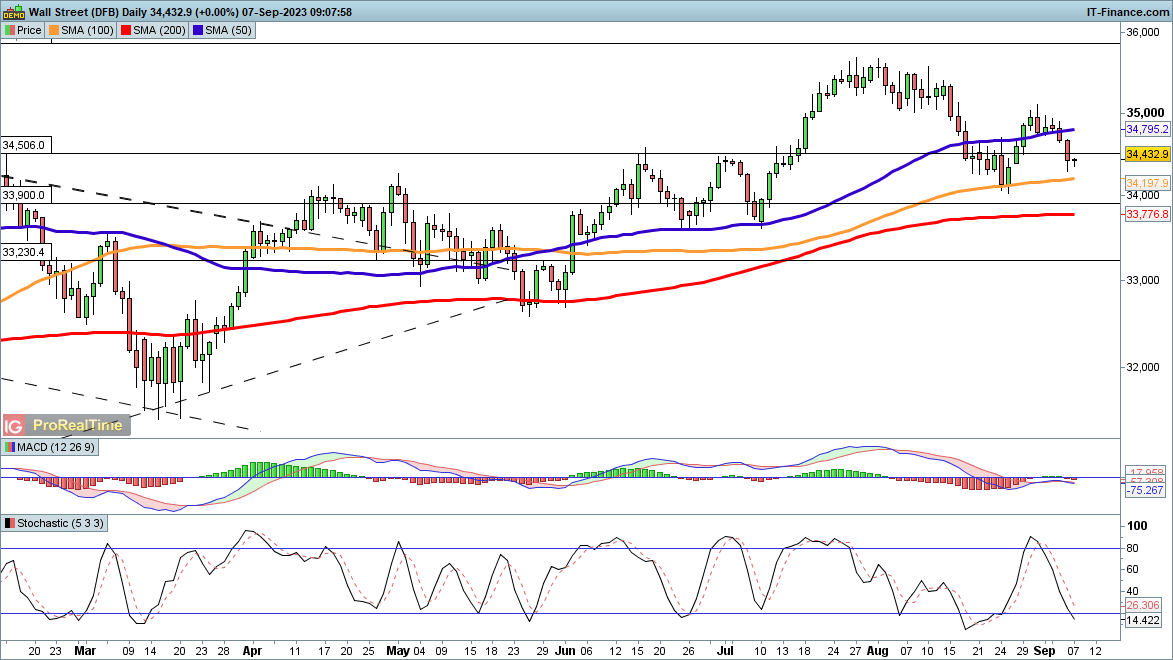Select the SMA (50) indicator label
The image size is (1173, 660).
tap(228, 30)
